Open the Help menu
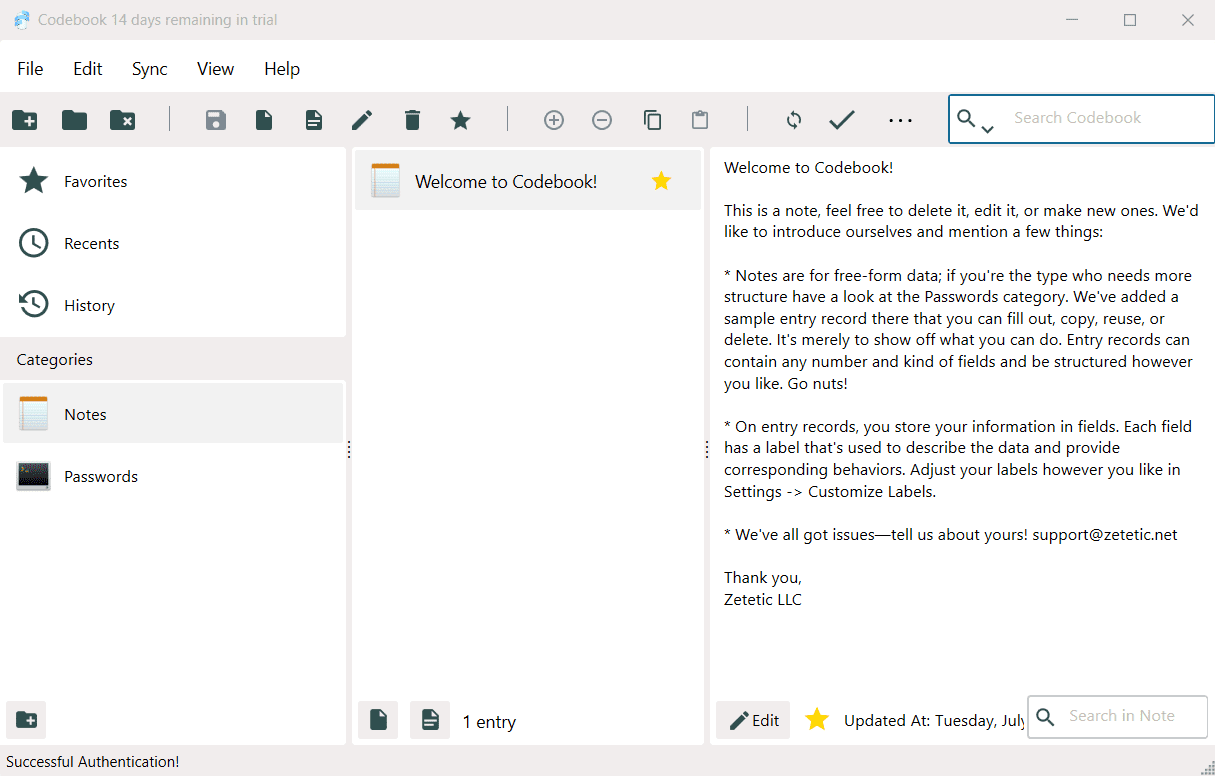This screenshot has height=776, width=1215. point(282,69)
